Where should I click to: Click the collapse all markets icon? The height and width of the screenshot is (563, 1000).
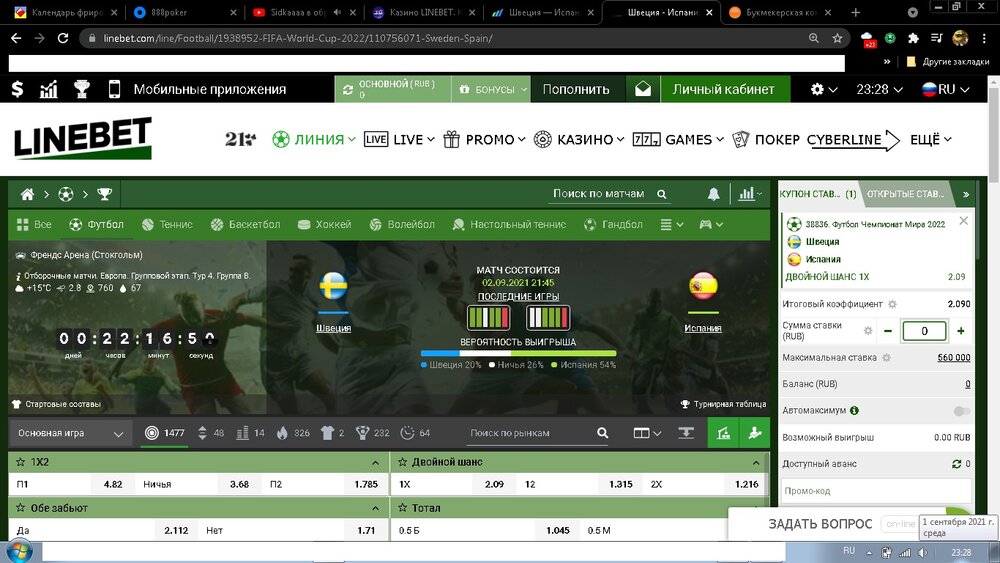(686, 433)
